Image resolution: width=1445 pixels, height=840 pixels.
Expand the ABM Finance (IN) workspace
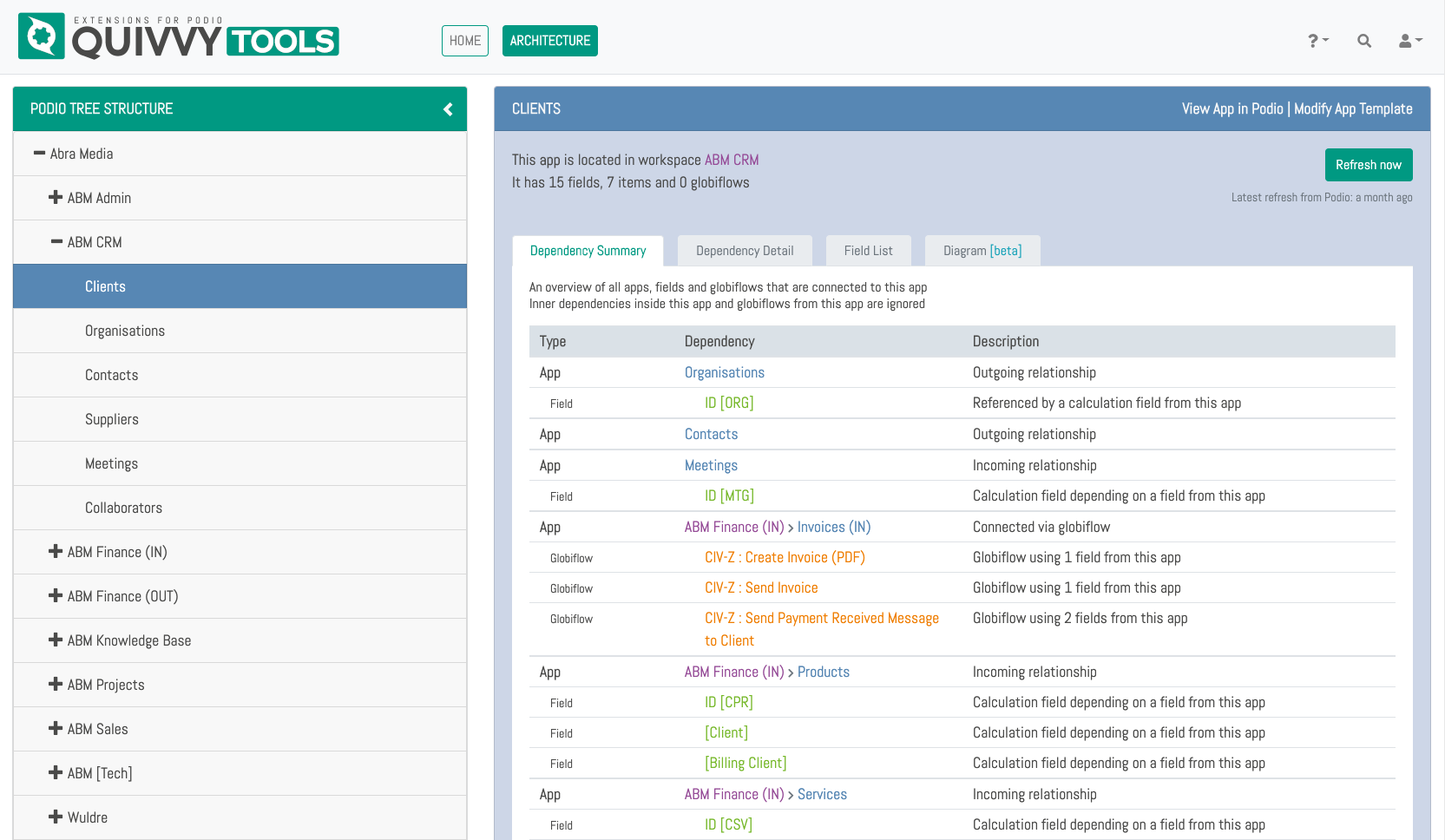pyautogui.click(x=56, y=552)
